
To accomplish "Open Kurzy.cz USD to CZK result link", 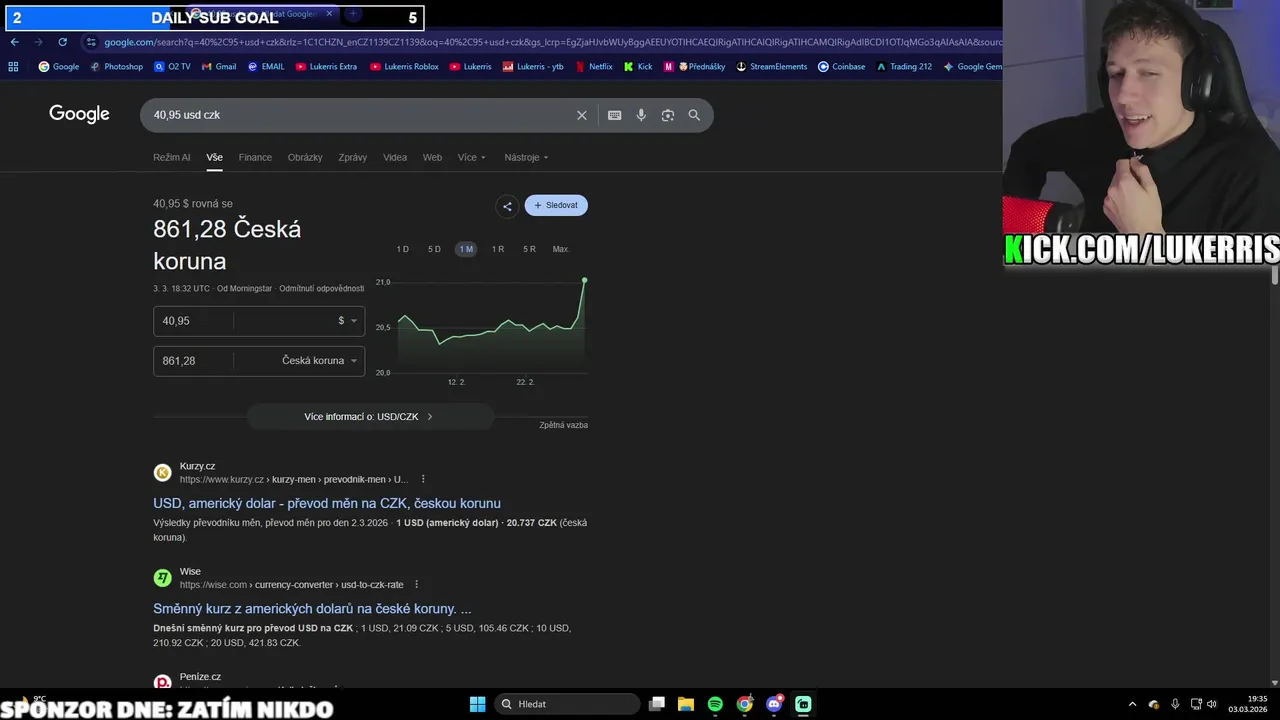I will pyautogui.click(x=327, y=503).
